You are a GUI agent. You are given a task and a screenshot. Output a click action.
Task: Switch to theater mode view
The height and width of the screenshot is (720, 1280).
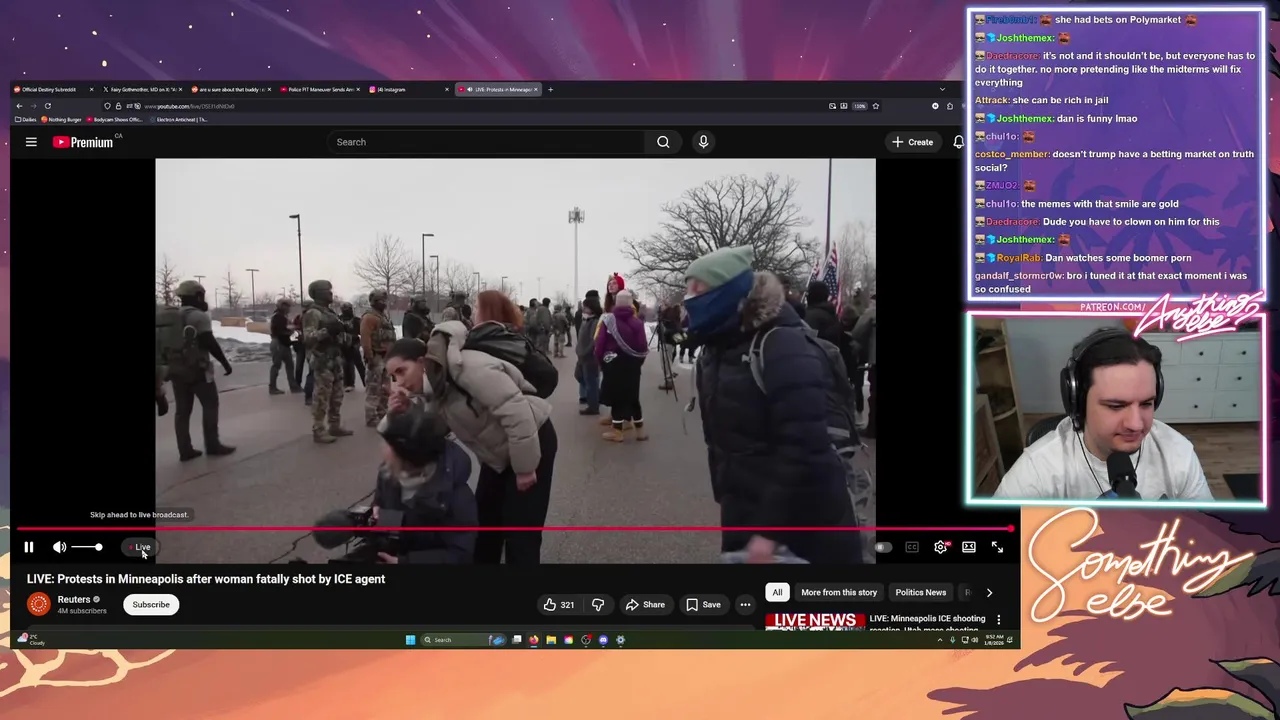(969, 547)
